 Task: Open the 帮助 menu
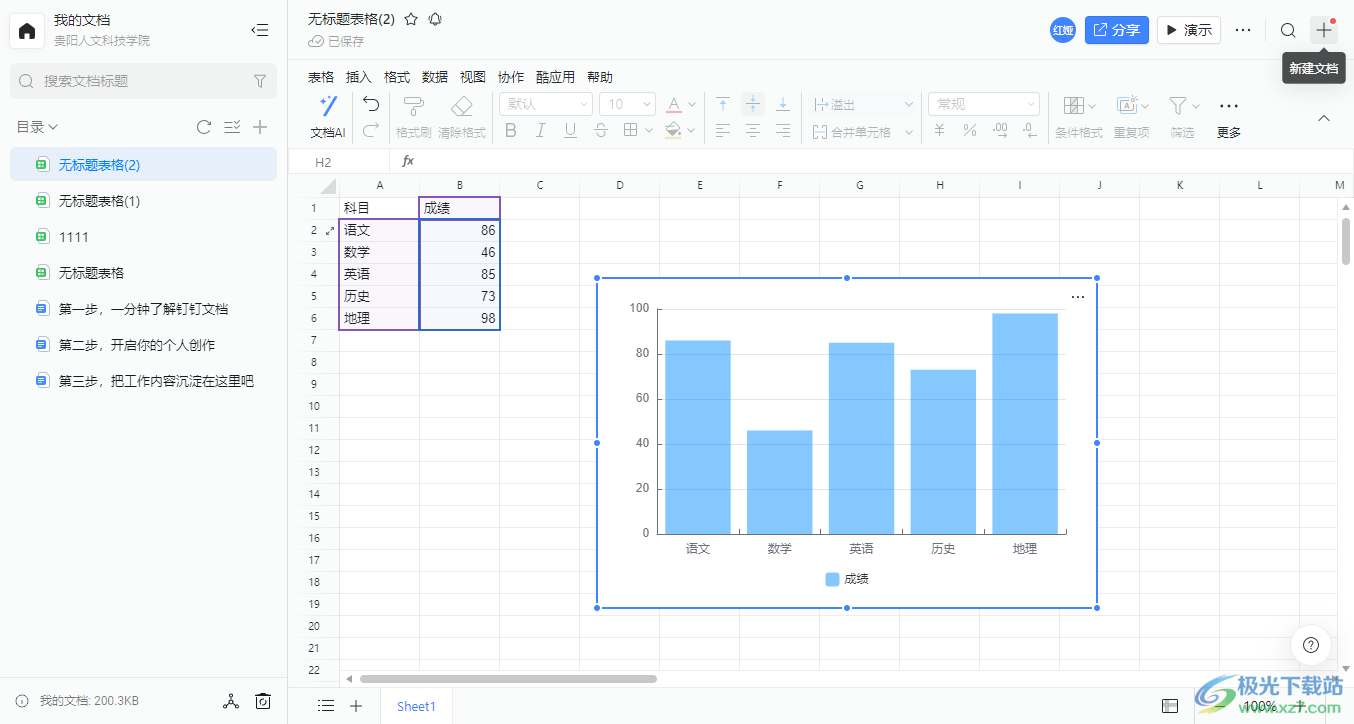[x=600, y=77]
